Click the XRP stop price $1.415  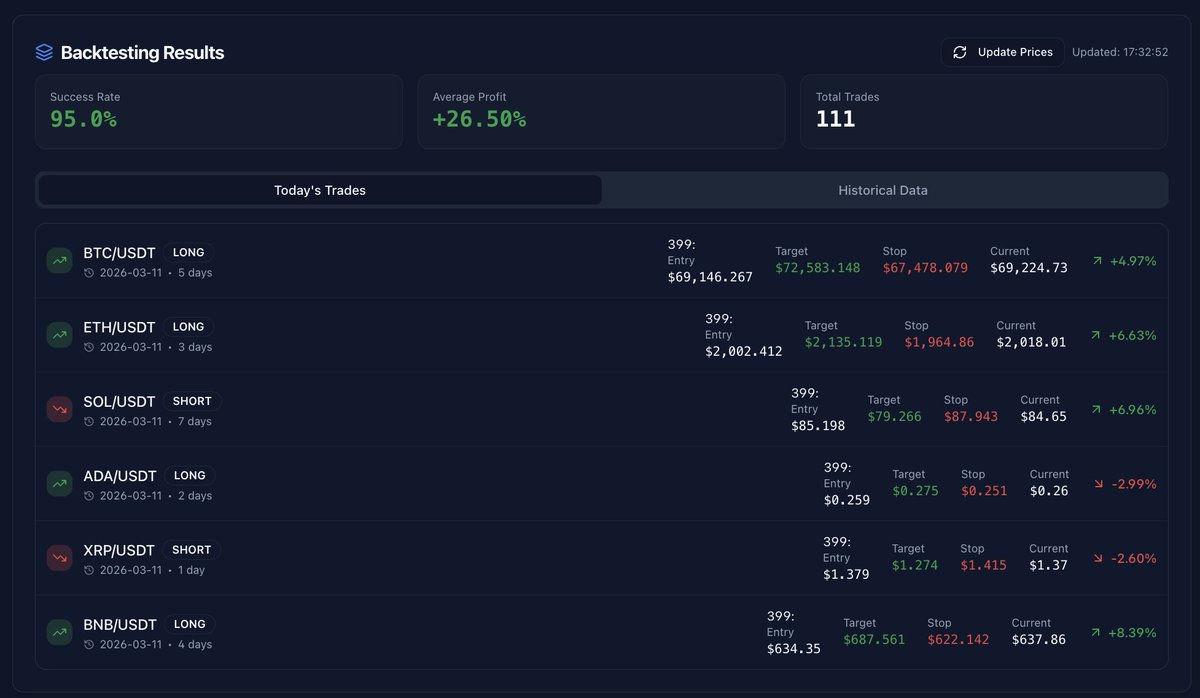tap(984, 565)
